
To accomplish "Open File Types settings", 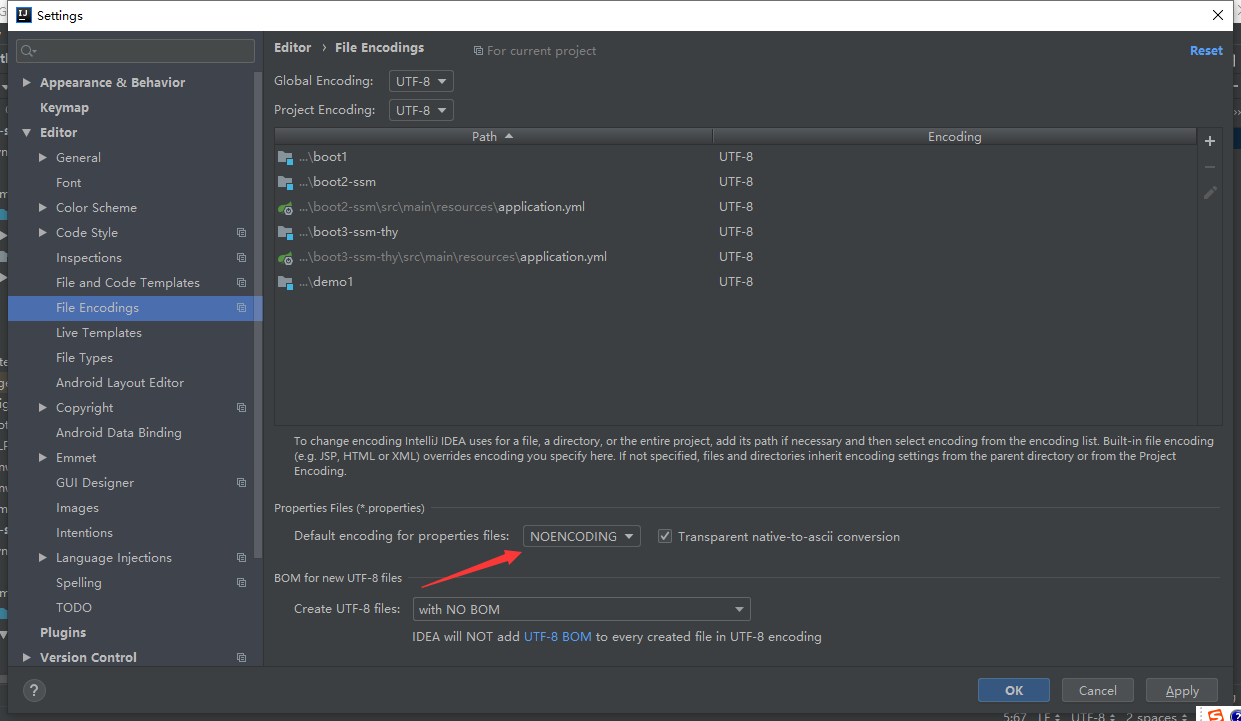I will pyautogui.click(x=84, y=357).
